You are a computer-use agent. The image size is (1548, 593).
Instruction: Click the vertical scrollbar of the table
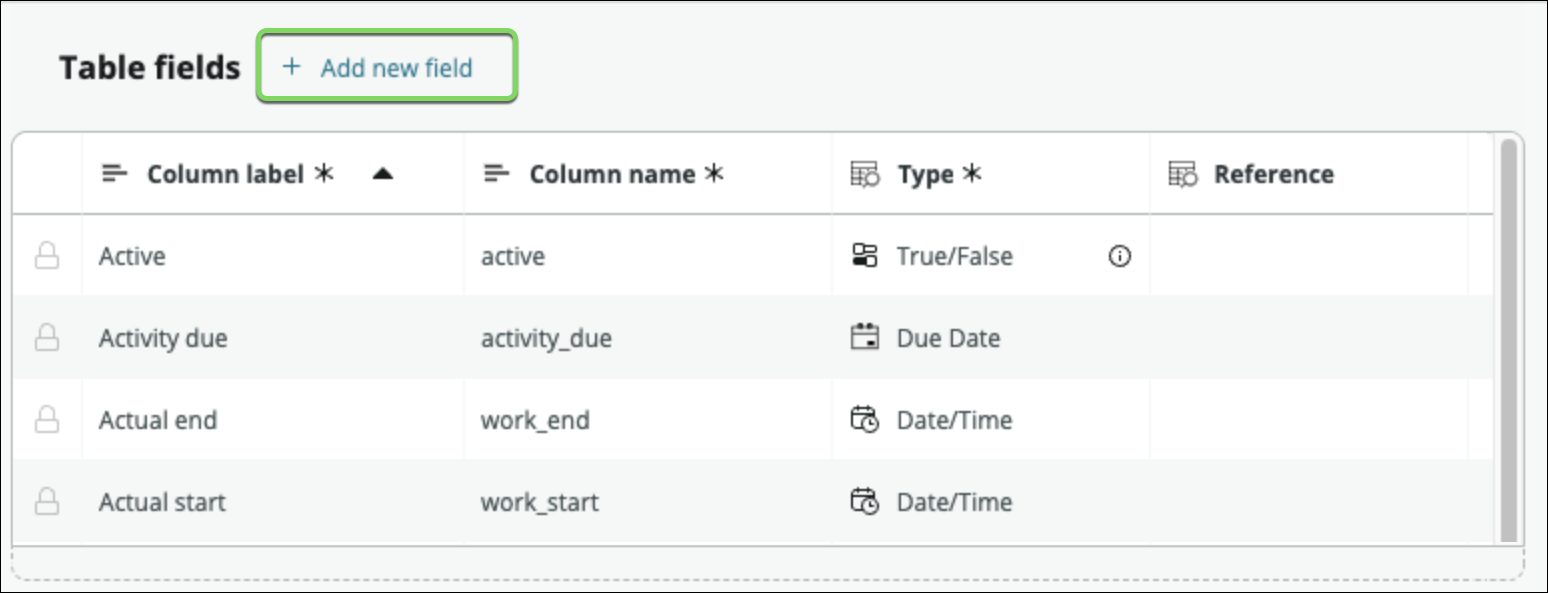tap(1508, 340)
